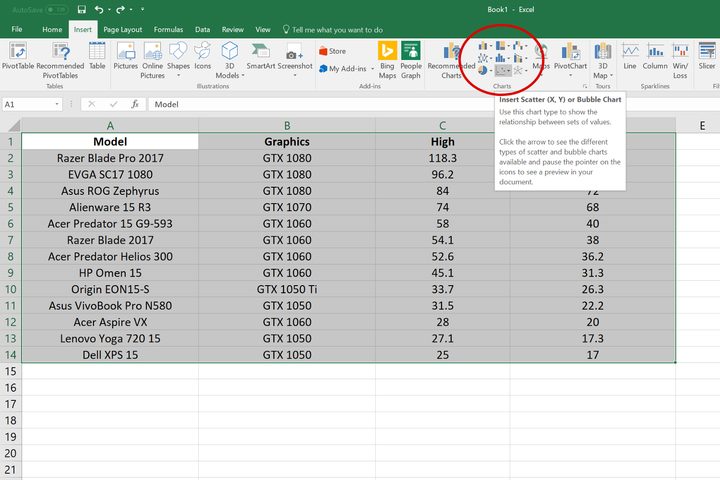Toggle the AutoSave switch
This screenshot has width=720, height=480.
[56, 10]
